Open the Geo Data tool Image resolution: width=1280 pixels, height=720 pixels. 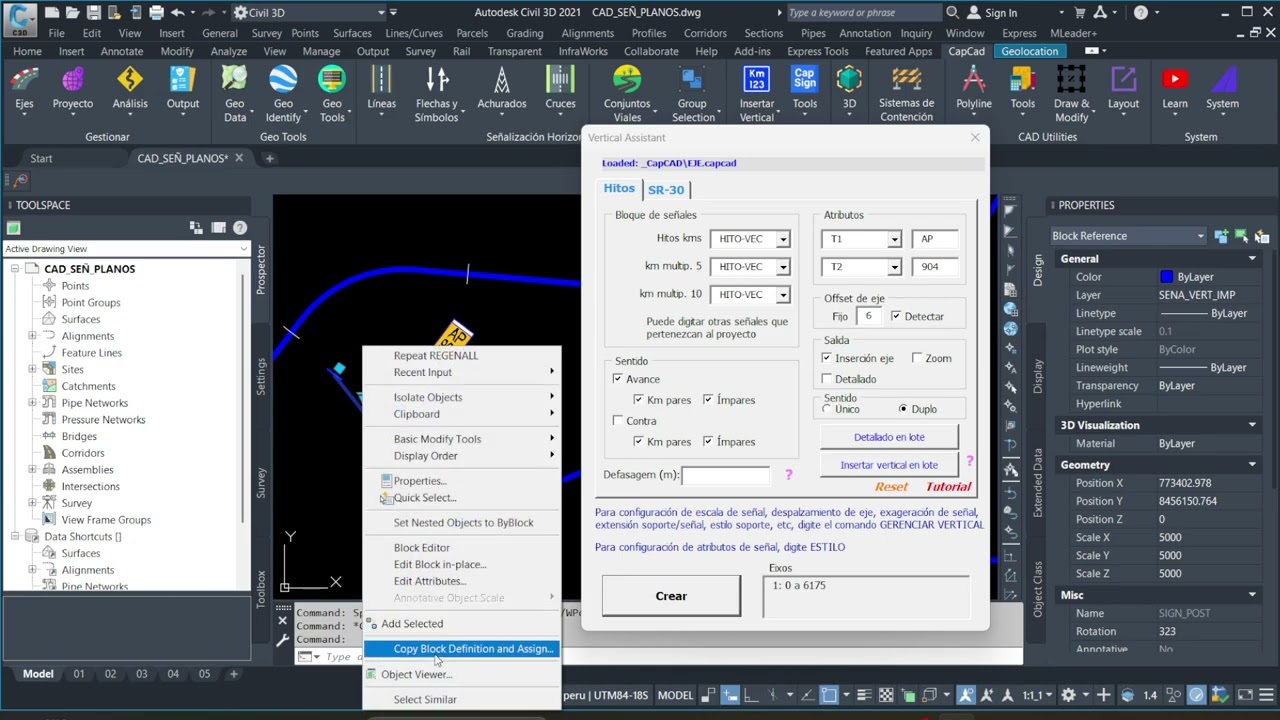[x=234, y=94]
